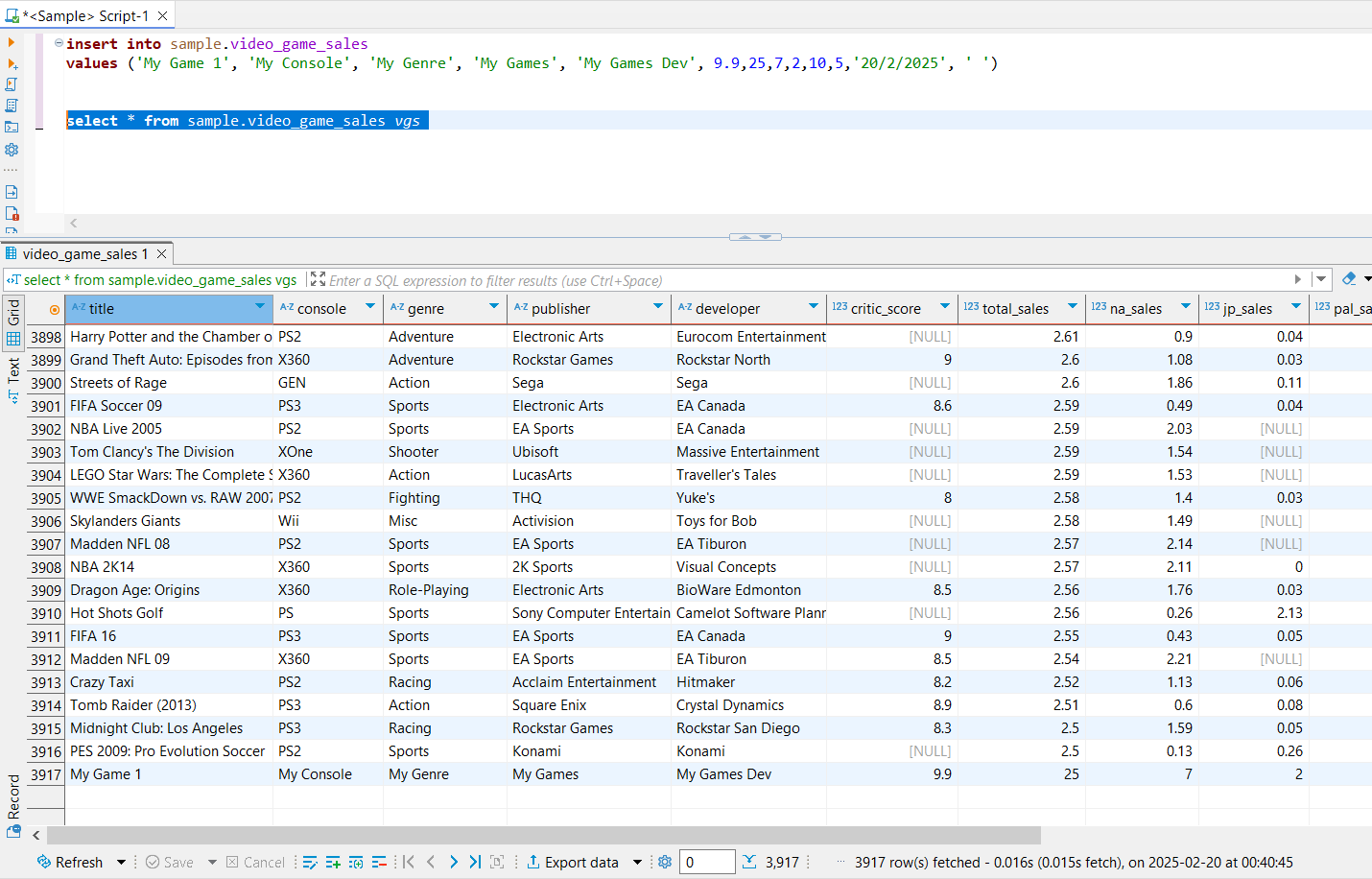Screen dimensions: 1372x879
Task: Open the Save dropdown arrow
Action: [x=212, y=862]
